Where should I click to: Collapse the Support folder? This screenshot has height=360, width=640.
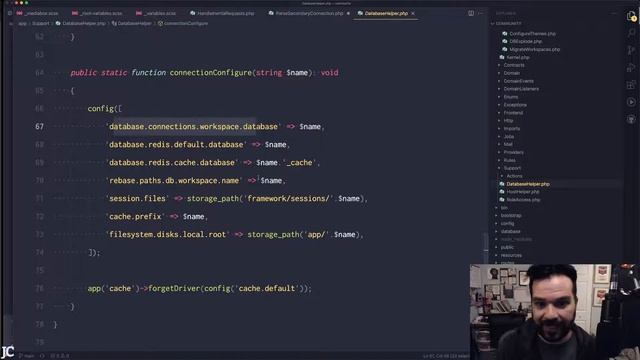[x=512, y=168]
